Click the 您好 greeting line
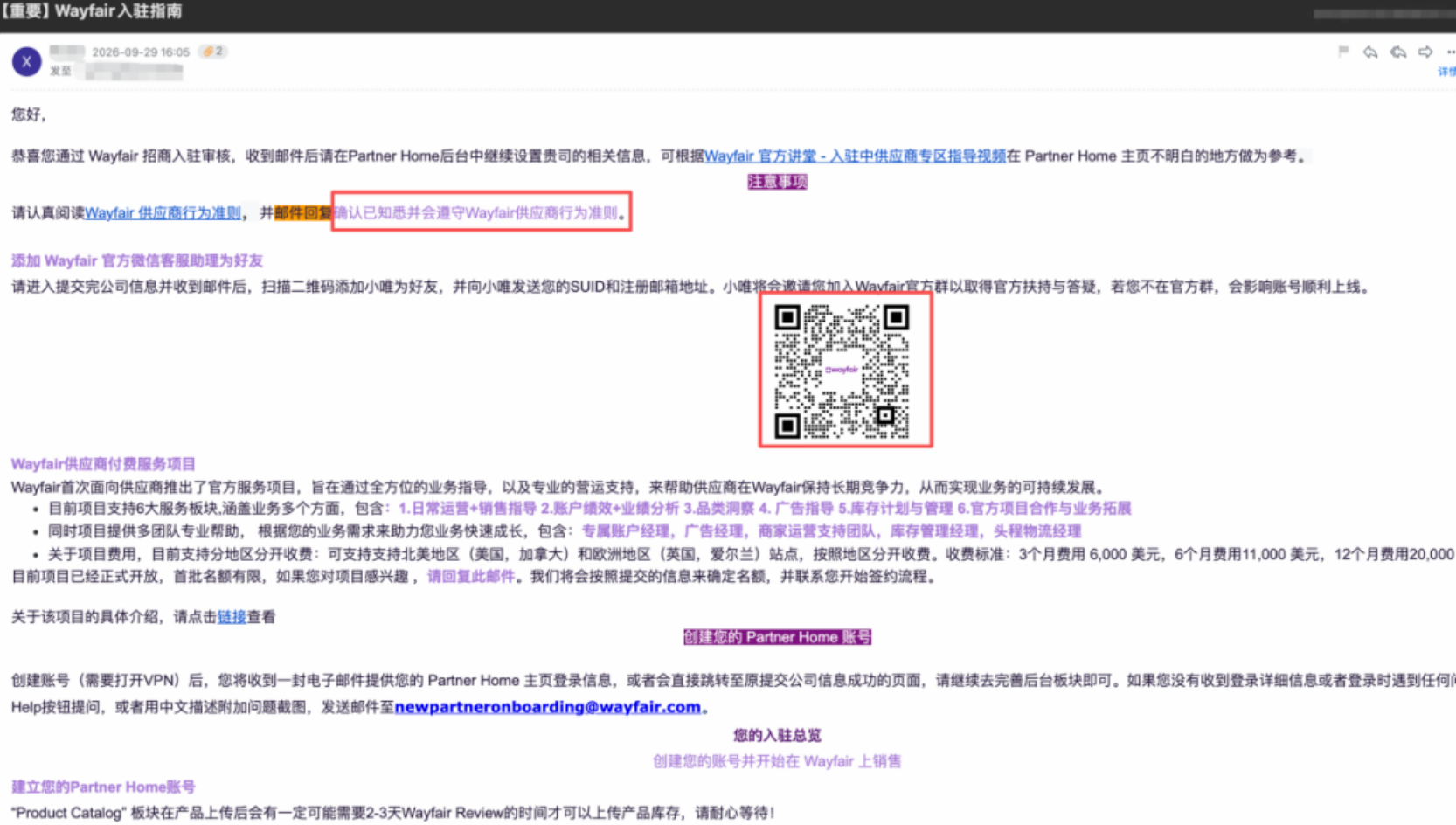Screen dimensions: 1456x825 29,114
